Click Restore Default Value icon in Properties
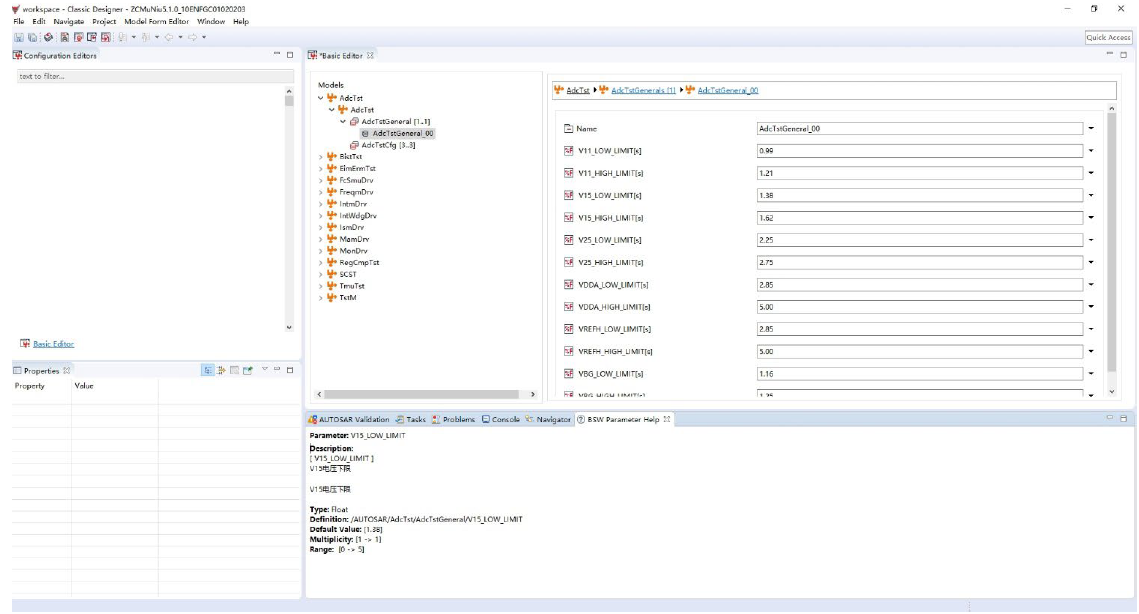Viewport: 1139px width, 614px height. (235, 371)
